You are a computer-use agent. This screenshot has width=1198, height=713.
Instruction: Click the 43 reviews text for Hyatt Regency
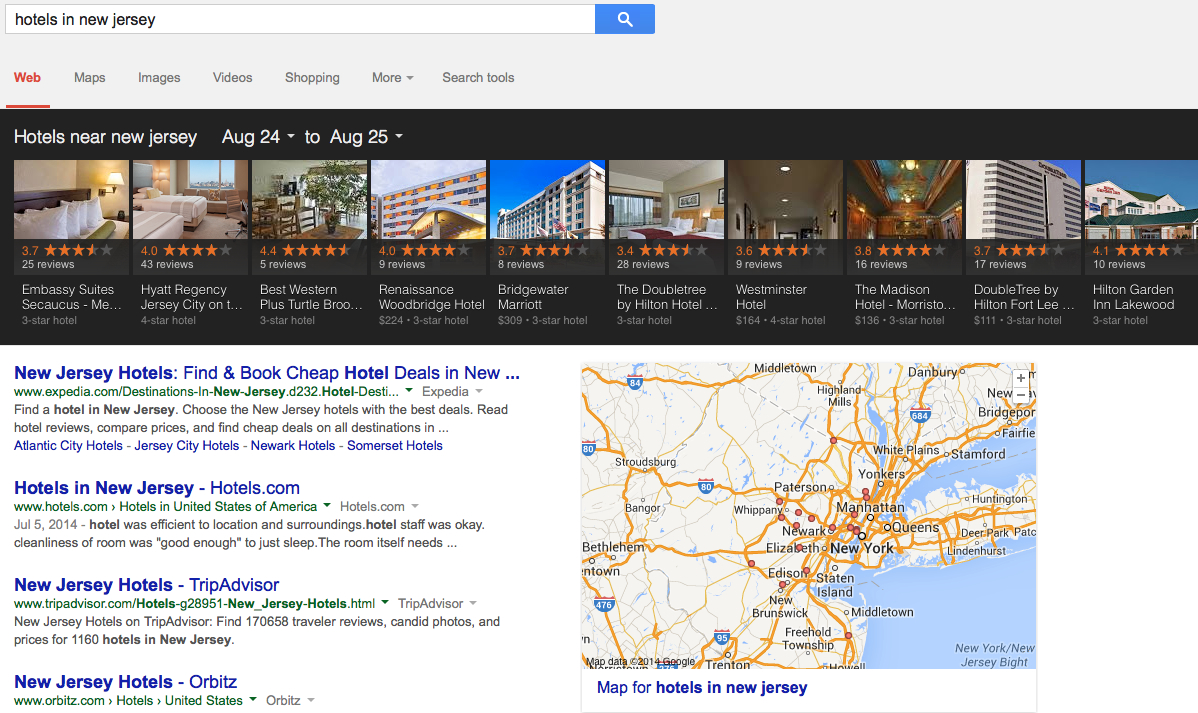[x=167, y=264]
